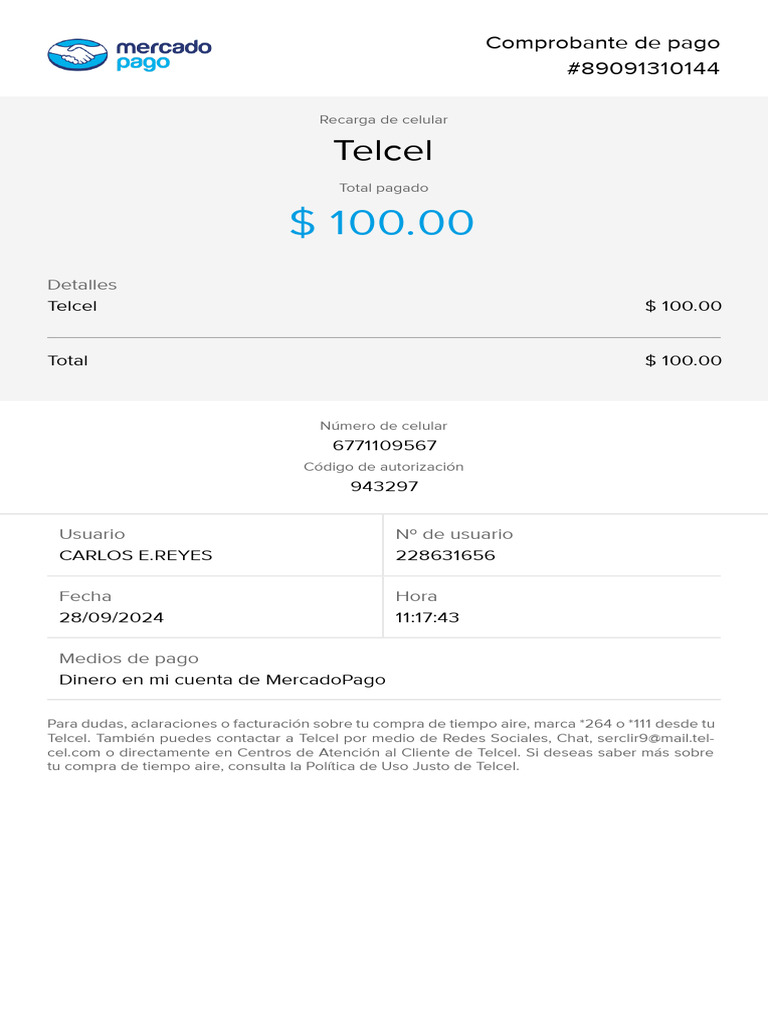Click the Detalles section label
This screenshot has width=768, height=1024.
coord(82,285)
